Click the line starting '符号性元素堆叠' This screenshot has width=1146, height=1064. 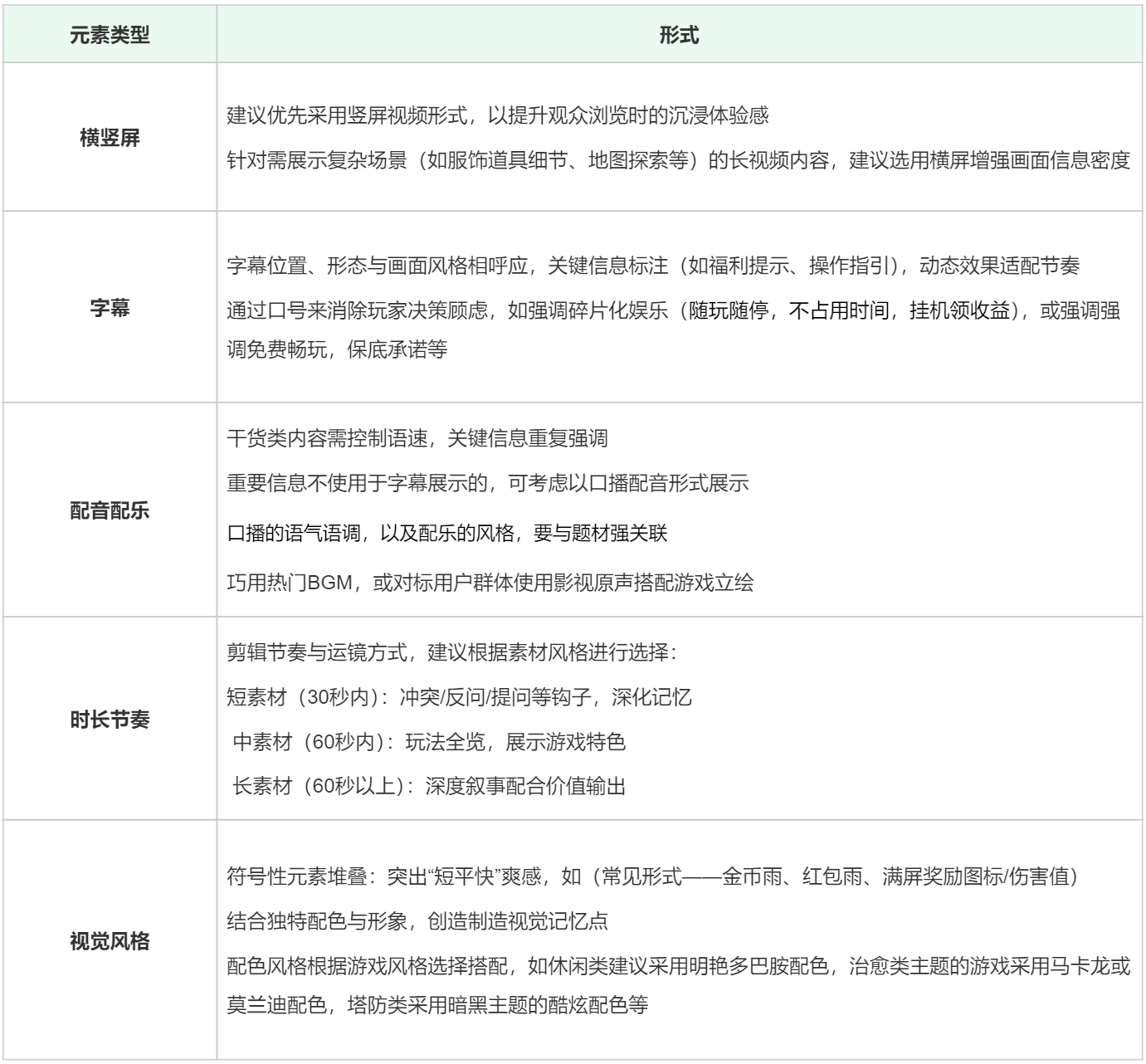(653, 876)
